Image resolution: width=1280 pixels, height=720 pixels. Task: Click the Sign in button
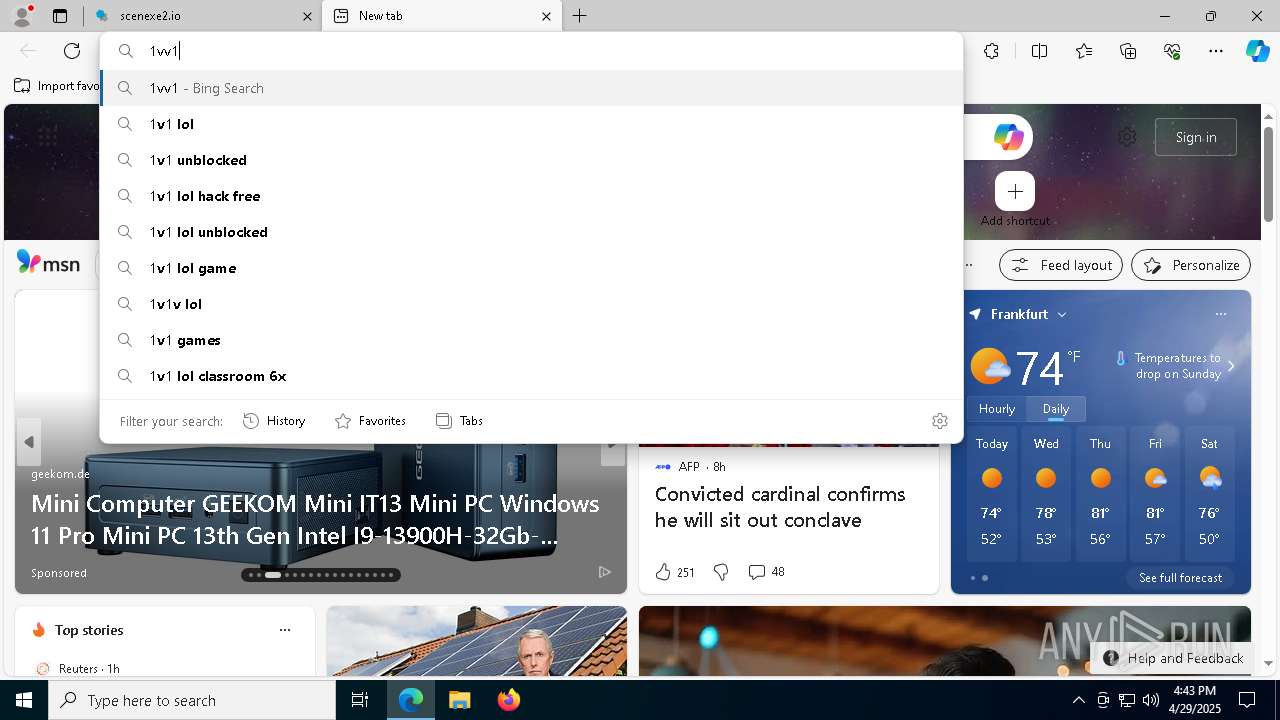(x=1196, y=137)
